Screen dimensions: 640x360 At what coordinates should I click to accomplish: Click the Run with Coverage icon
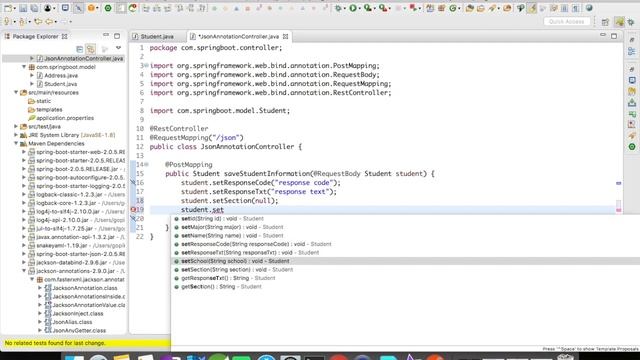coord(367,8)
